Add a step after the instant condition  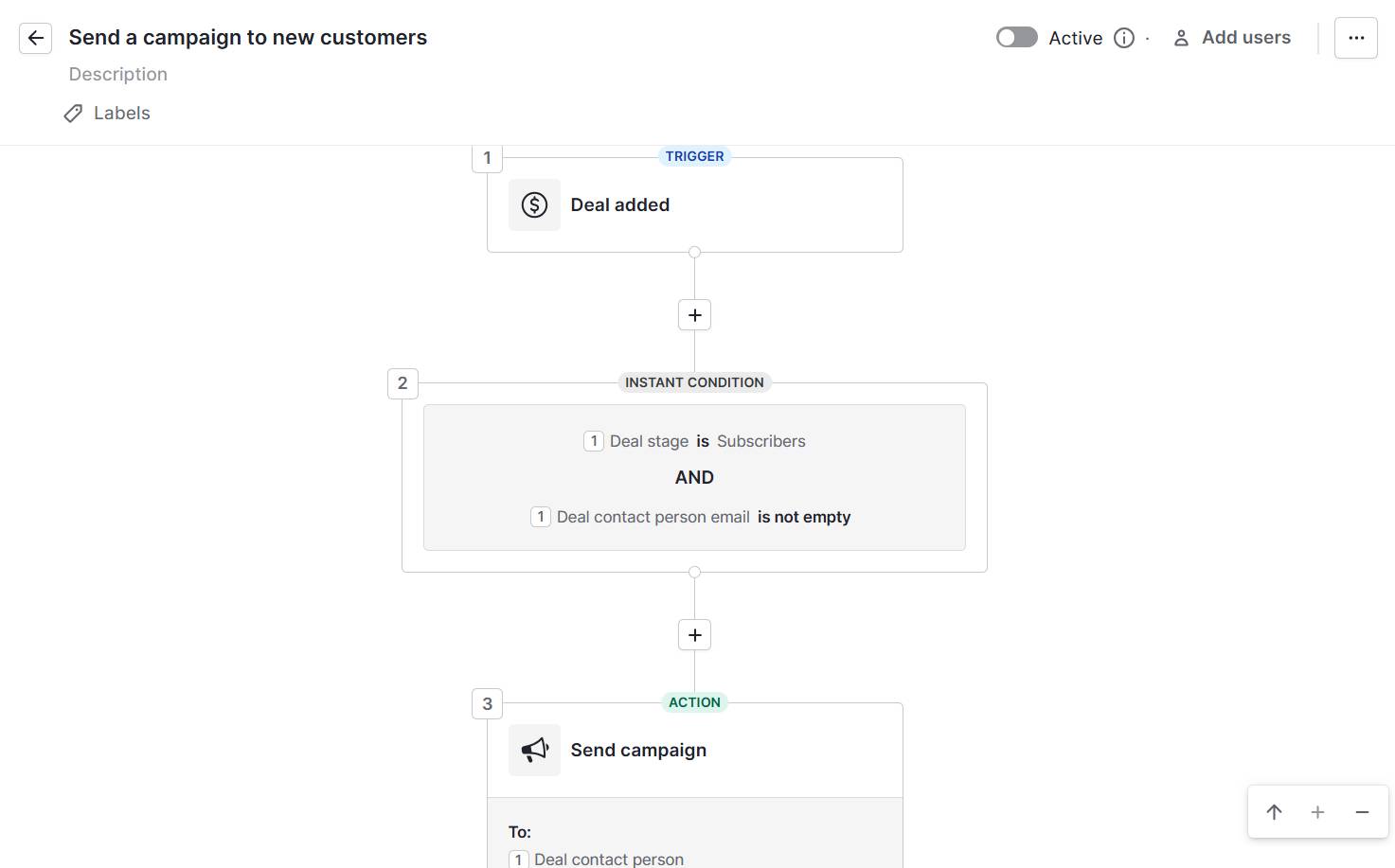(694, 634)
